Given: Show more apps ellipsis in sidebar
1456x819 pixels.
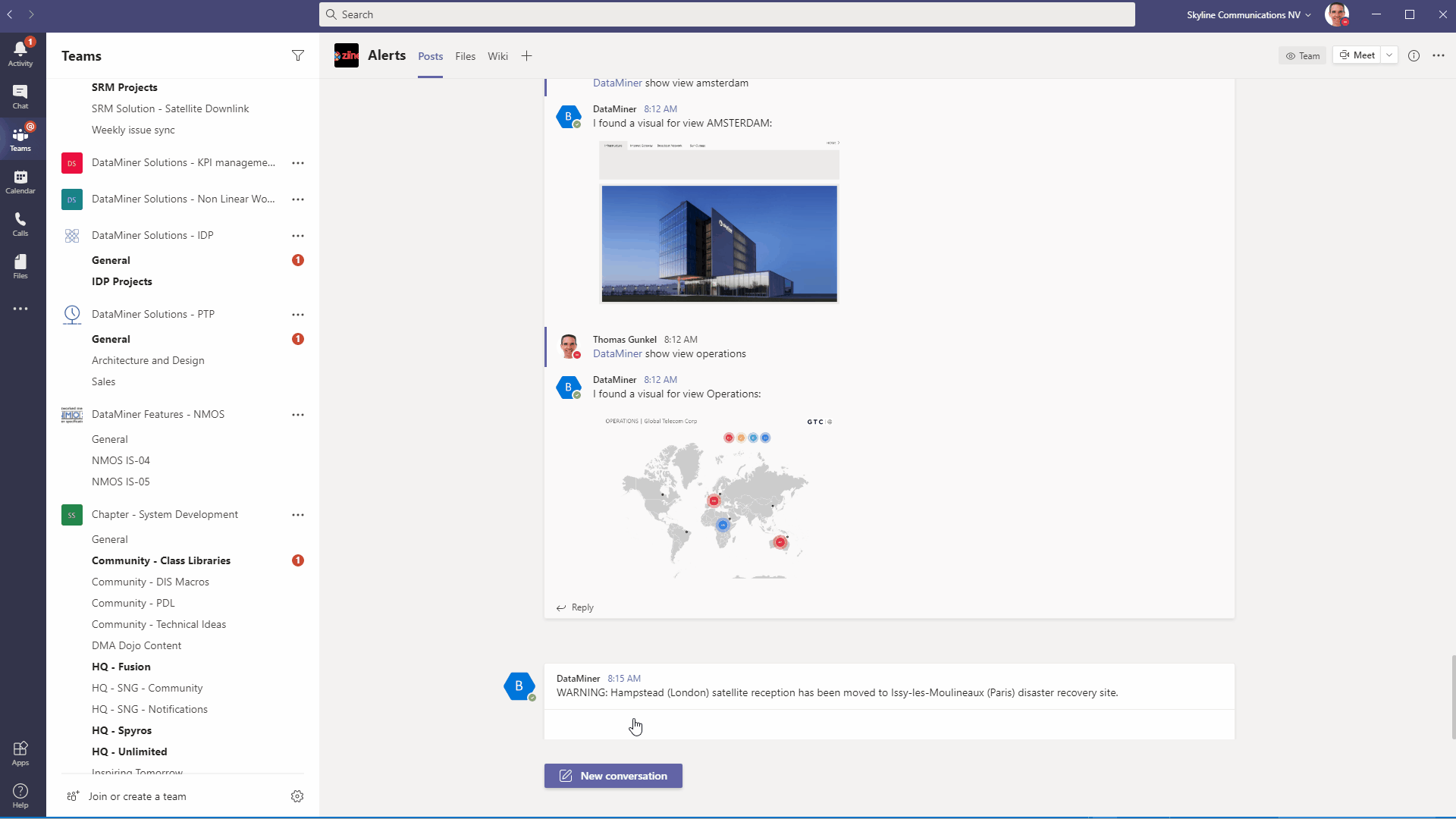Looking at the screenshot, I should 20,309.
